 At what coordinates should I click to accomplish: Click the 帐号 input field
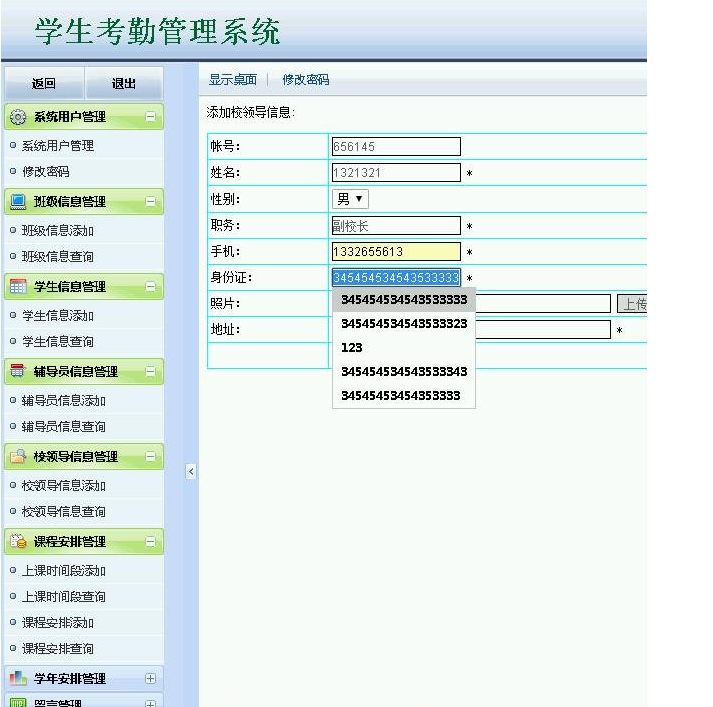click(x=396, y=146)
